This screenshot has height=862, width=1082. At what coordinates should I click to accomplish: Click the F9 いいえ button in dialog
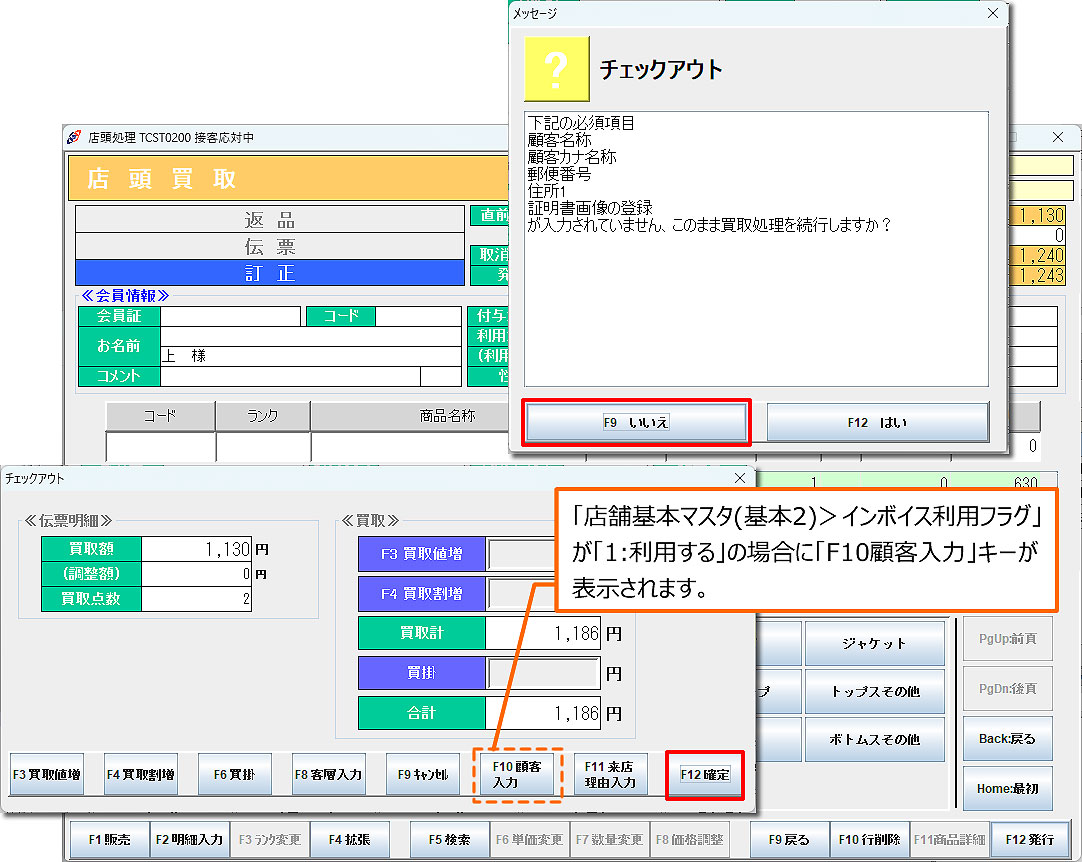click(636, 422)
